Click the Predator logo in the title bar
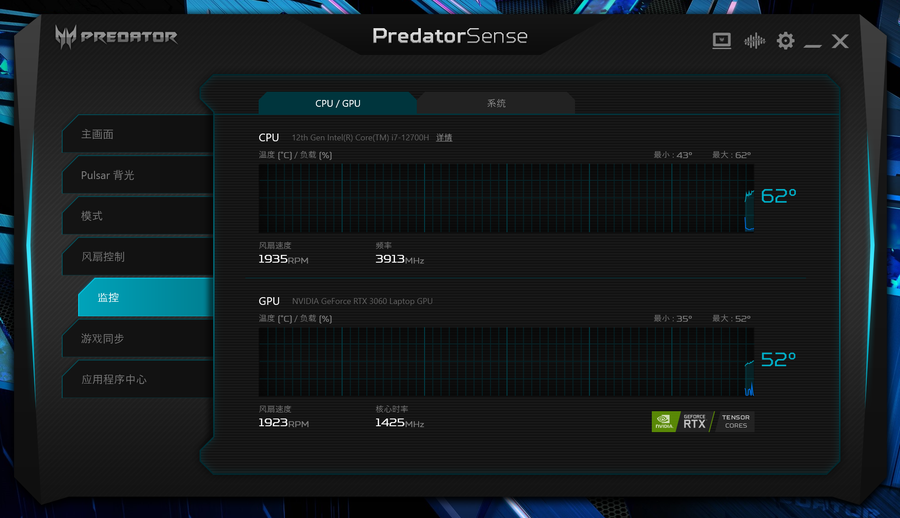The width and height of the screenshot is (900, 518). (115, 37)
